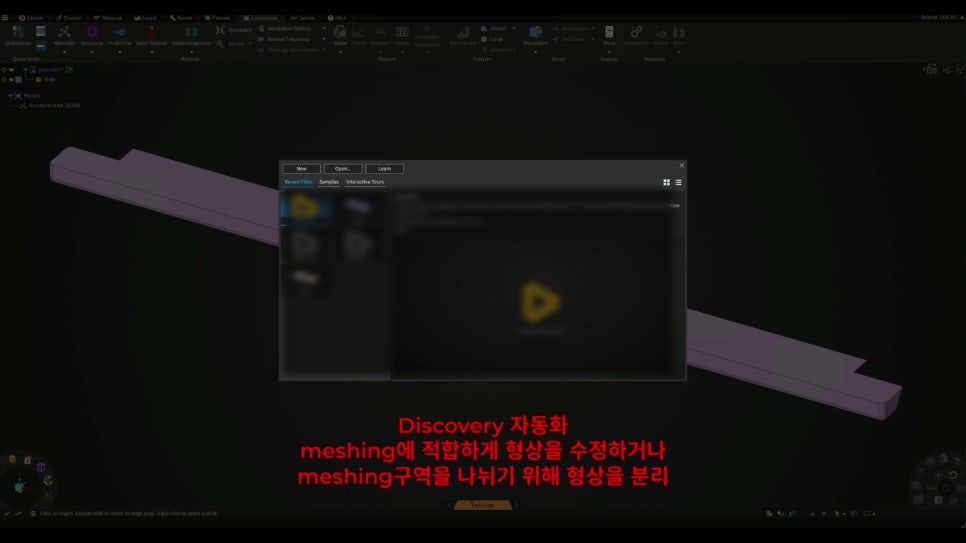Select the Structural steel material in the tree
The width and height of the screenshot is (966, 543).
[50, 105]
